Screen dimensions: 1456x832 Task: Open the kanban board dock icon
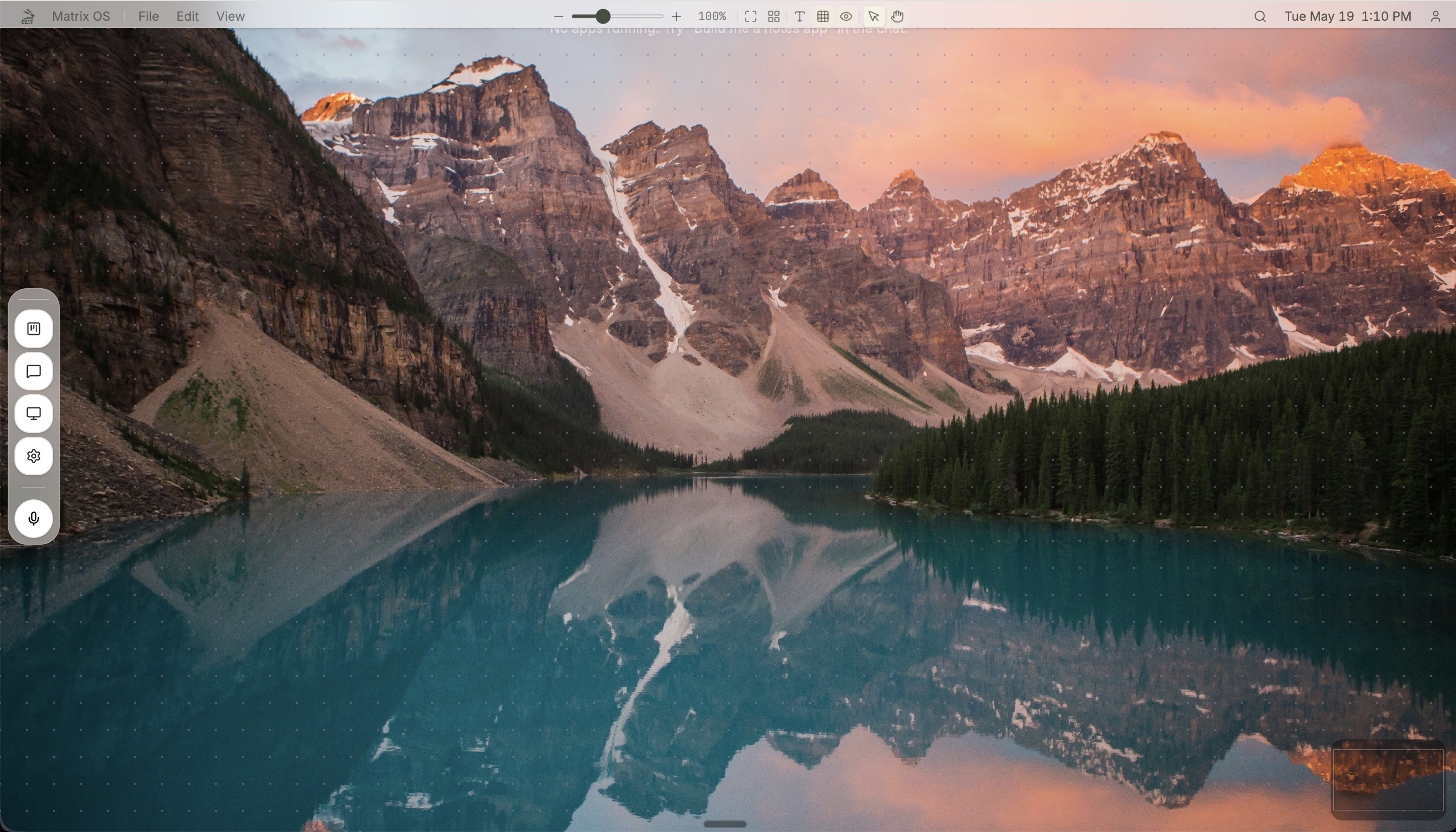pos(34,329)
